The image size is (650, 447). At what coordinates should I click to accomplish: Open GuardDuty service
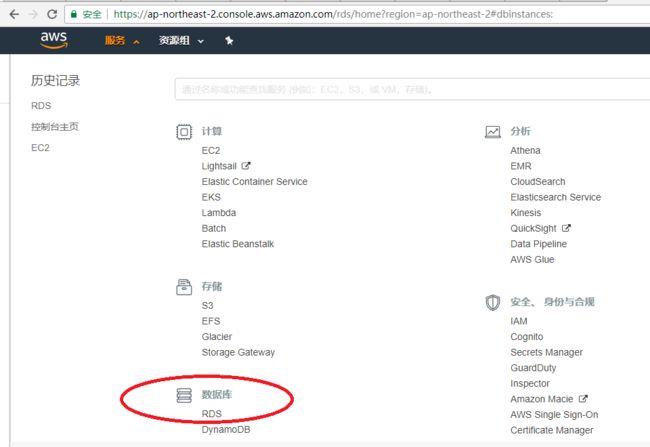[x=534, y=368]
